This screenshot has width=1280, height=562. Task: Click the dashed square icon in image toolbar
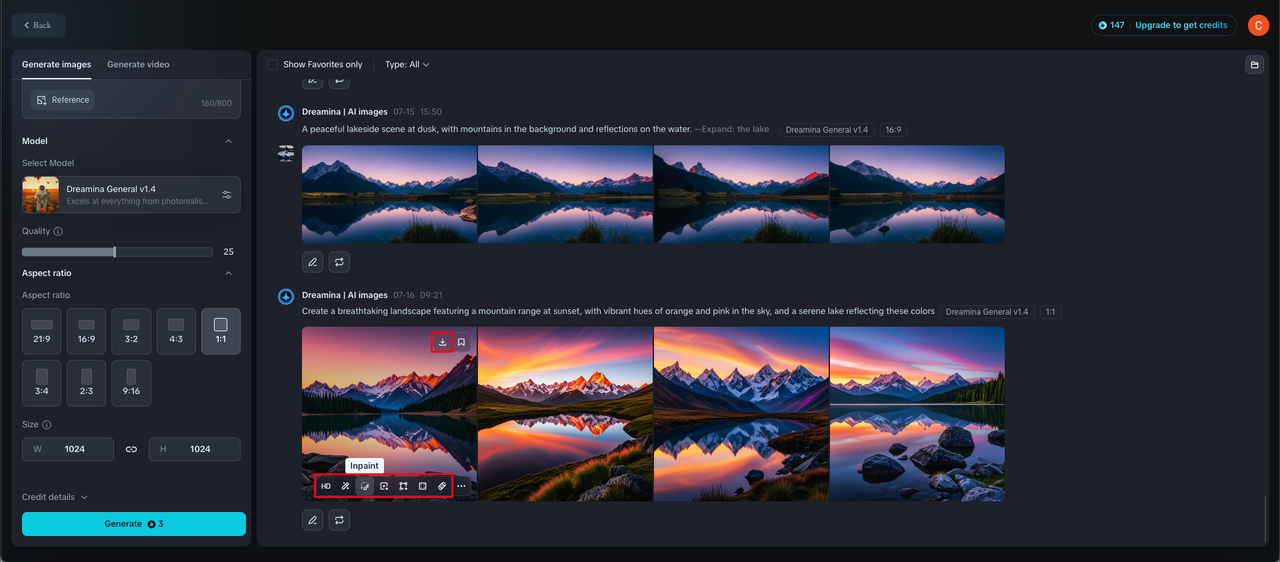tap(423, 486)
